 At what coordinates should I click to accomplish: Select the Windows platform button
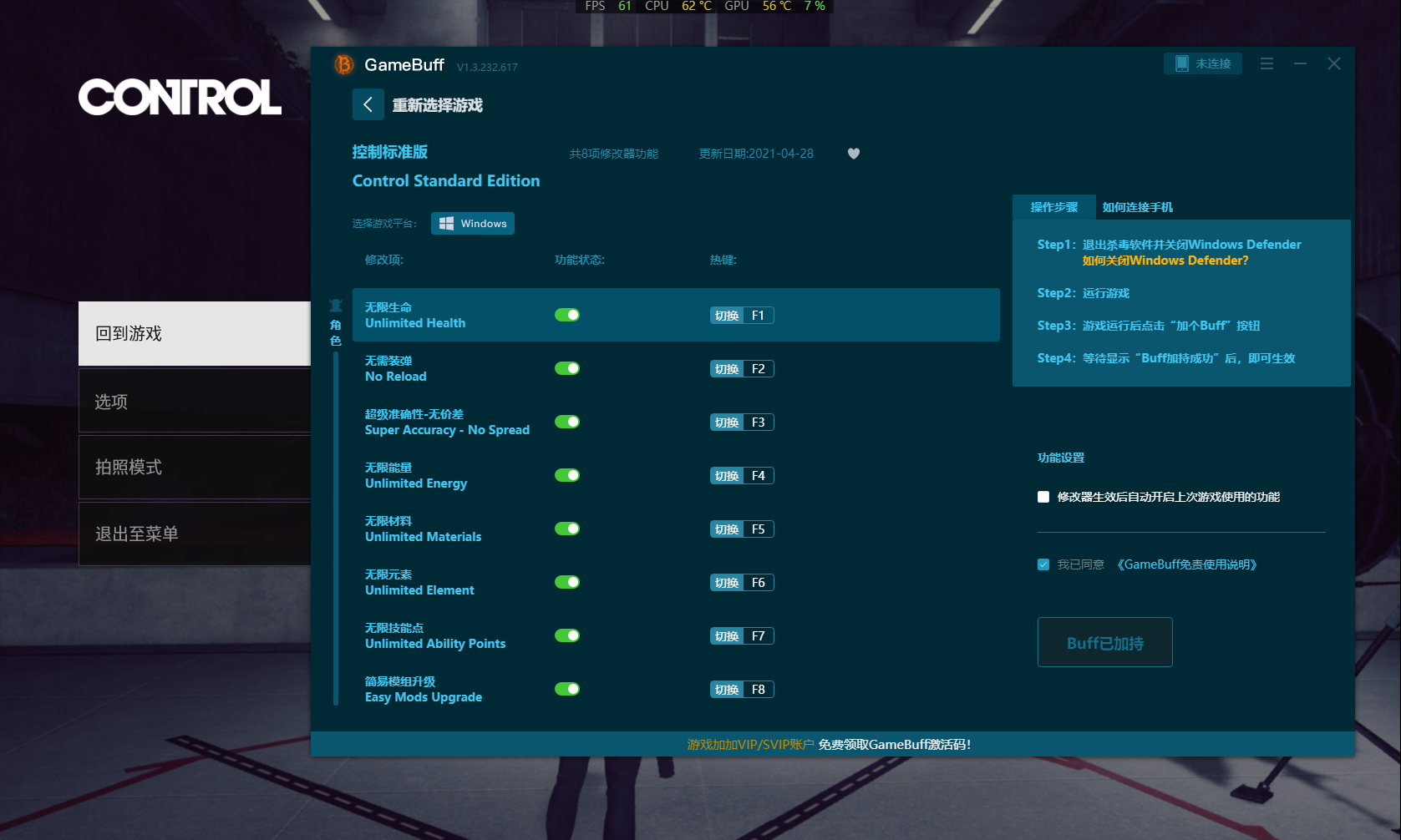tap(473, 223)
